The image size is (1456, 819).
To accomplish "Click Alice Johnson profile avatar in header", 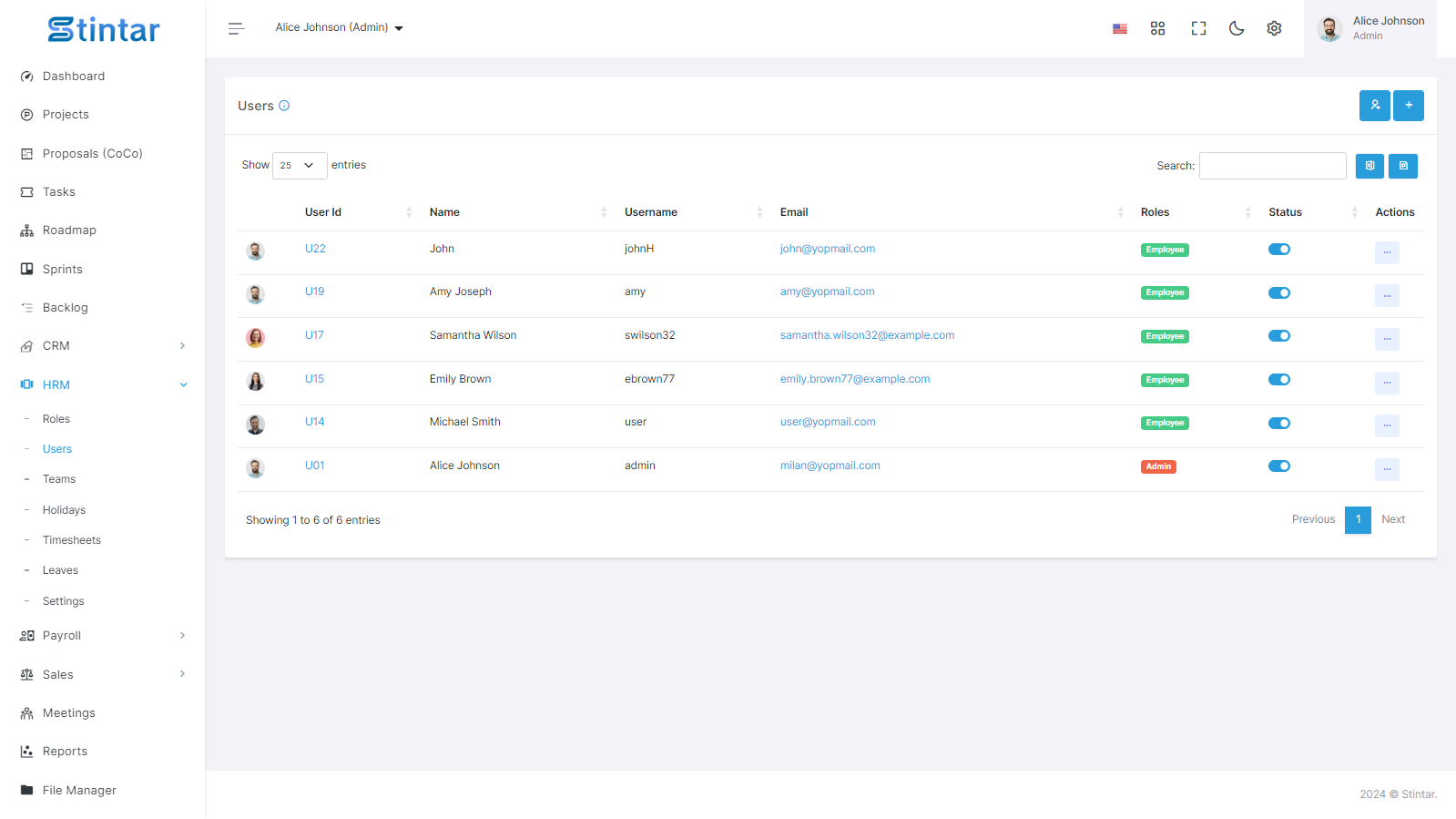I will 1329,29.
